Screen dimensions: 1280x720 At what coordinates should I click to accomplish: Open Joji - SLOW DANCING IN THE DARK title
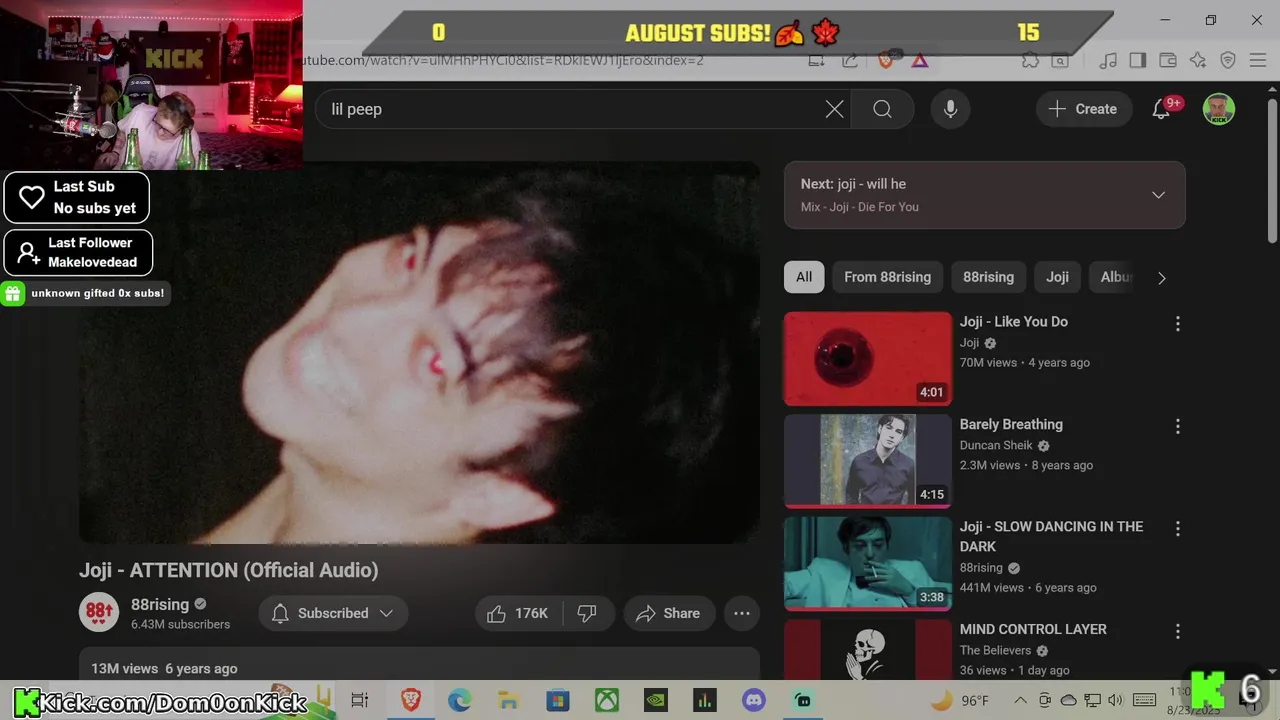point(1051,536)
